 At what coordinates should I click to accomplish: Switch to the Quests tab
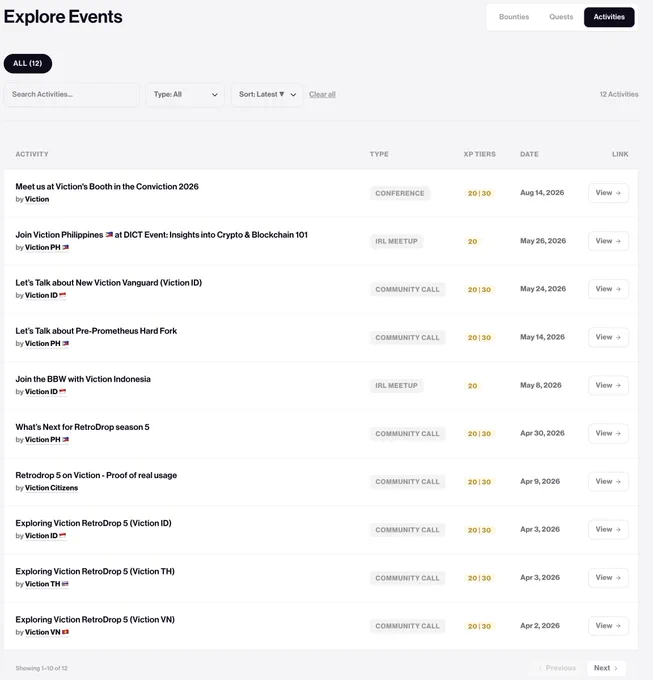point(561,17)
